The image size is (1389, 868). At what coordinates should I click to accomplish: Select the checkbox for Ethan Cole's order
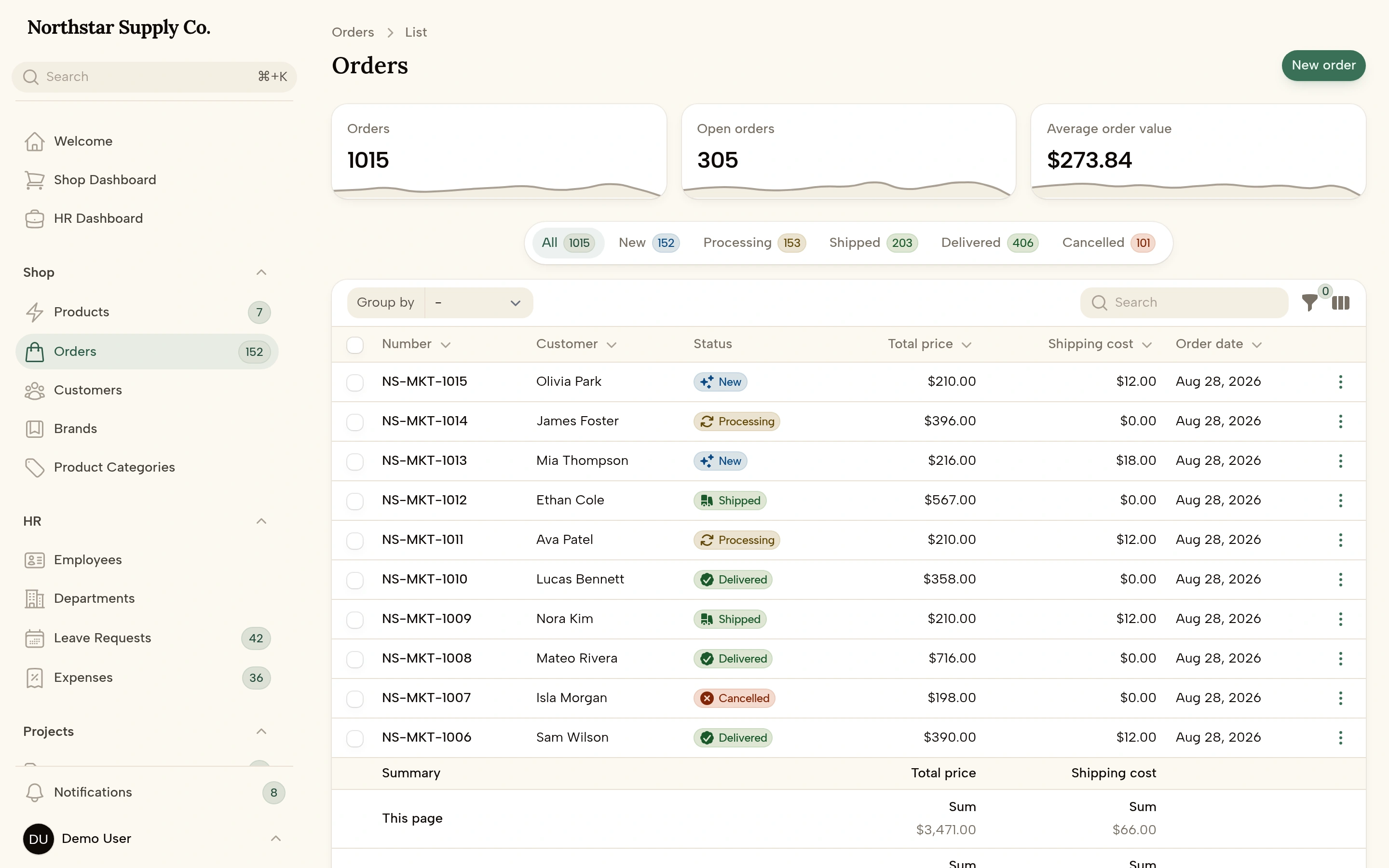point(354,501)
